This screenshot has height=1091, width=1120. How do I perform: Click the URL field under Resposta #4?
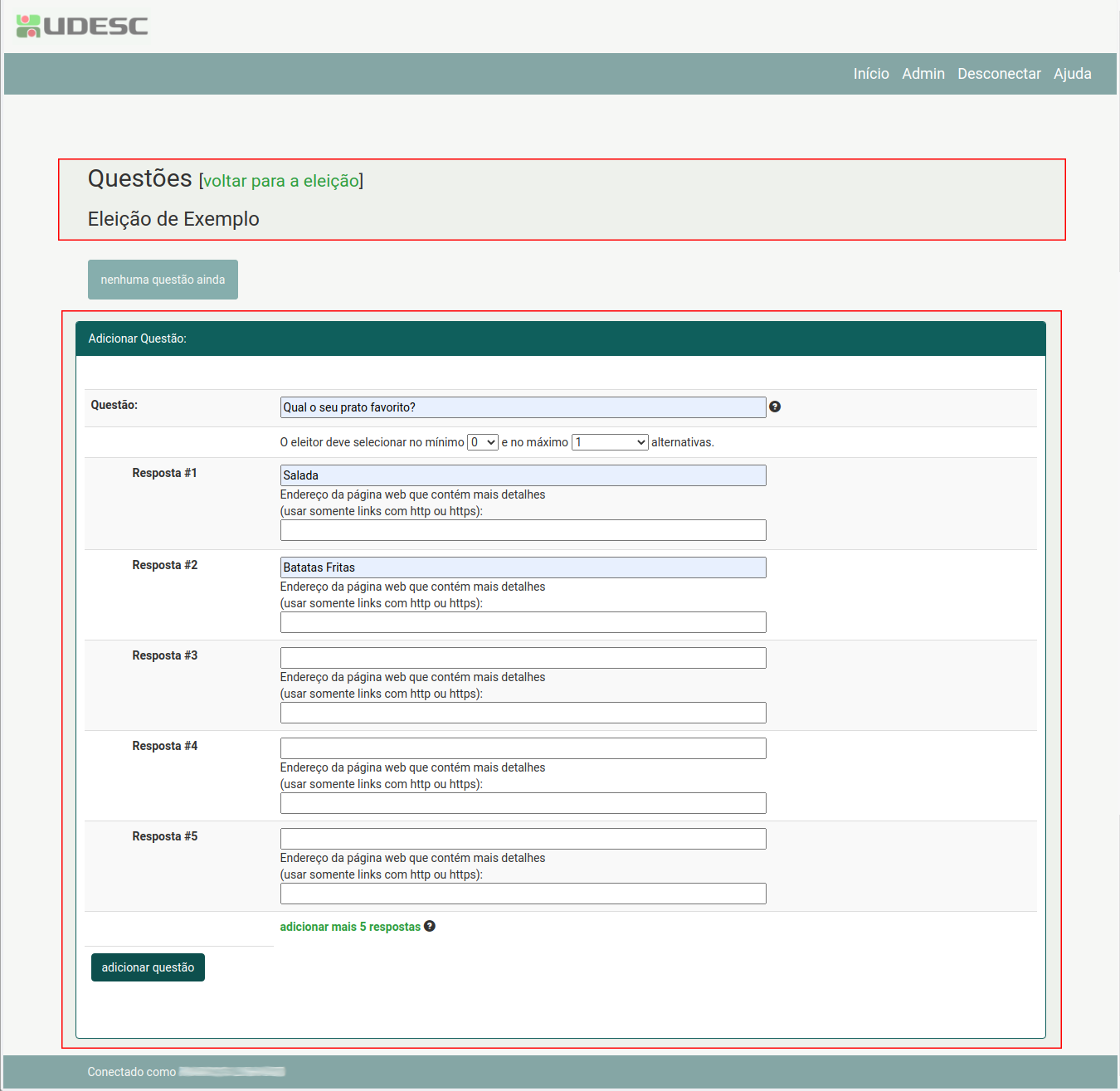pyautogui.click(x=523, y=803)
